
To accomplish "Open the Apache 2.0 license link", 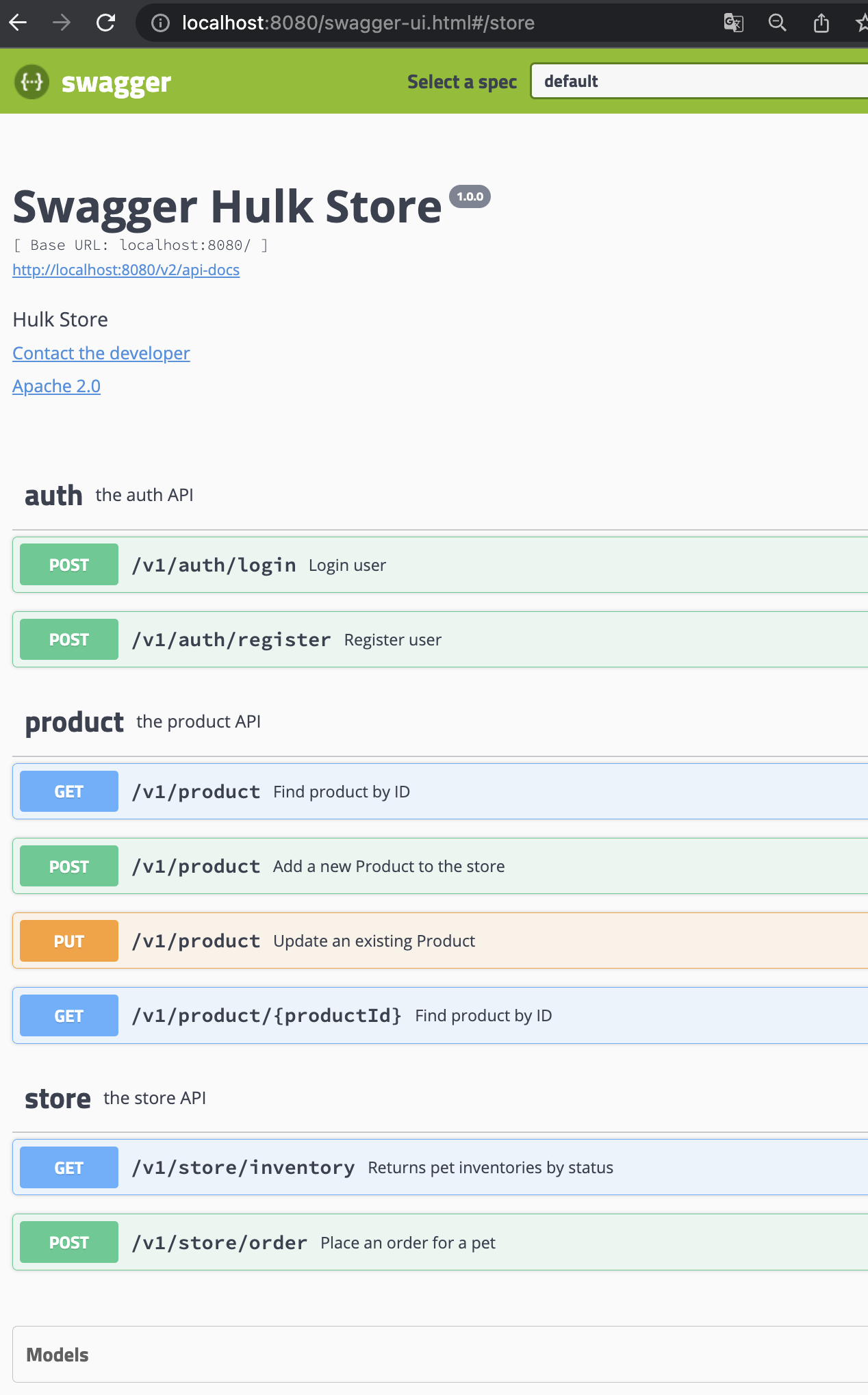I will (x=56, y=386).
